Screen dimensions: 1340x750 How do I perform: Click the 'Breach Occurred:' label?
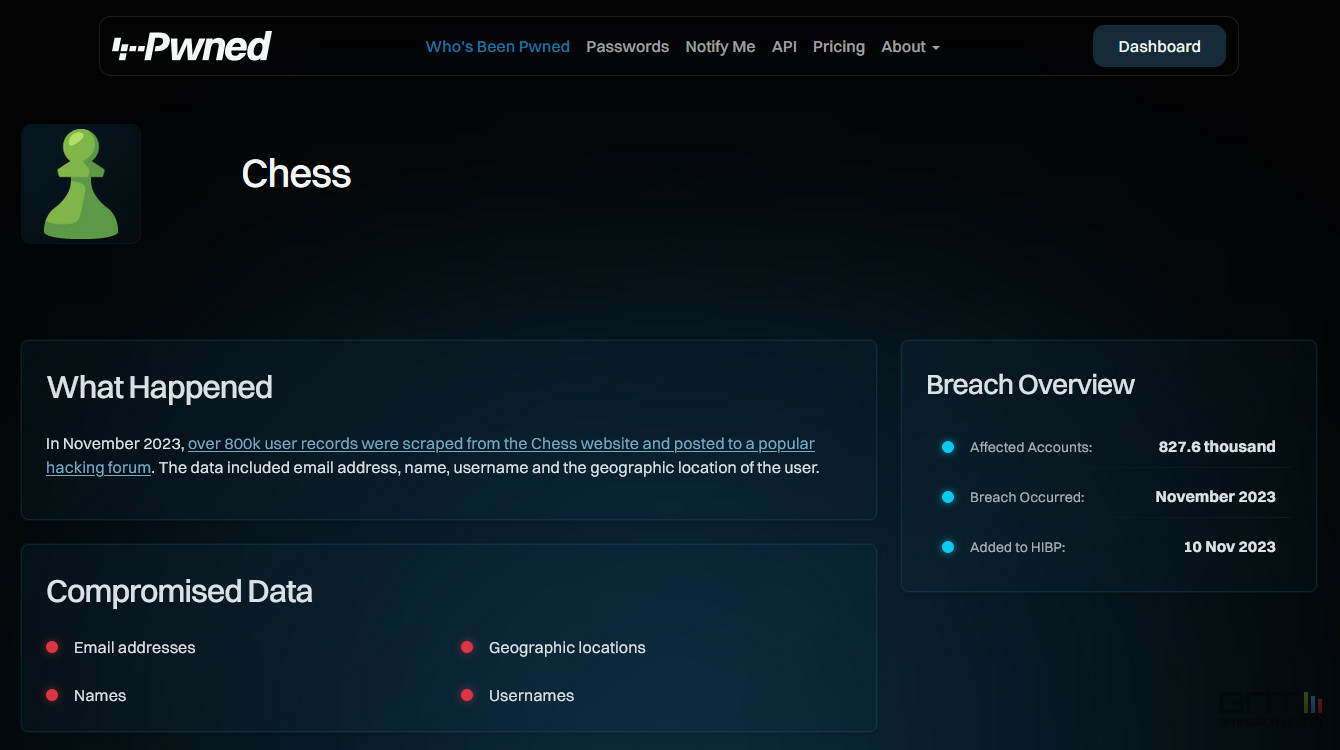point(1027,497)
